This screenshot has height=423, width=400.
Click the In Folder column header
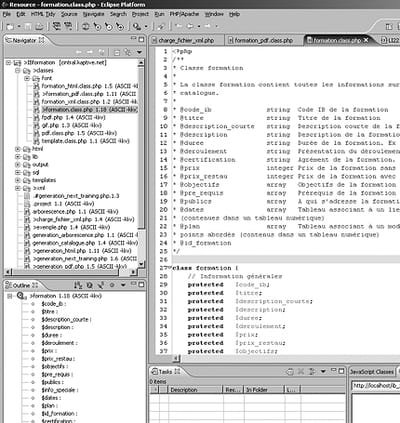[264, 389]
